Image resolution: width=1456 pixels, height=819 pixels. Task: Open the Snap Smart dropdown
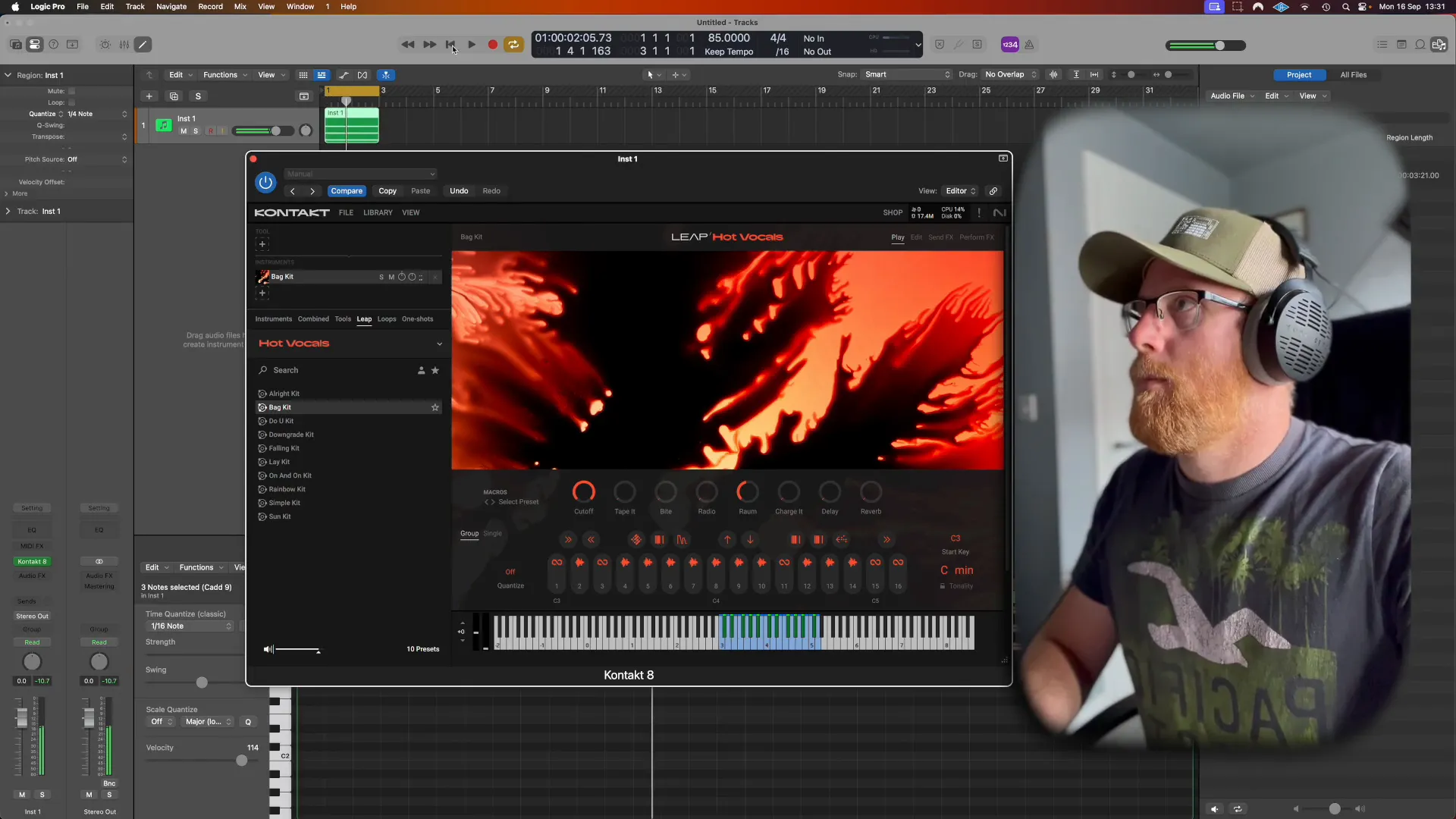pyautogui.click(x=907, y=74)
